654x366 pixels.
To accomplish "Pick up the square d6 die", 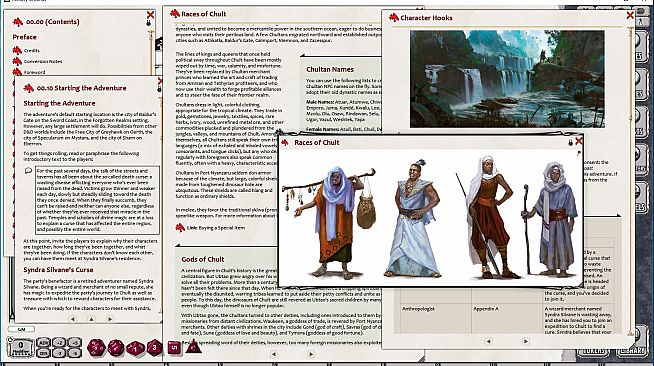I will [174, 347].
